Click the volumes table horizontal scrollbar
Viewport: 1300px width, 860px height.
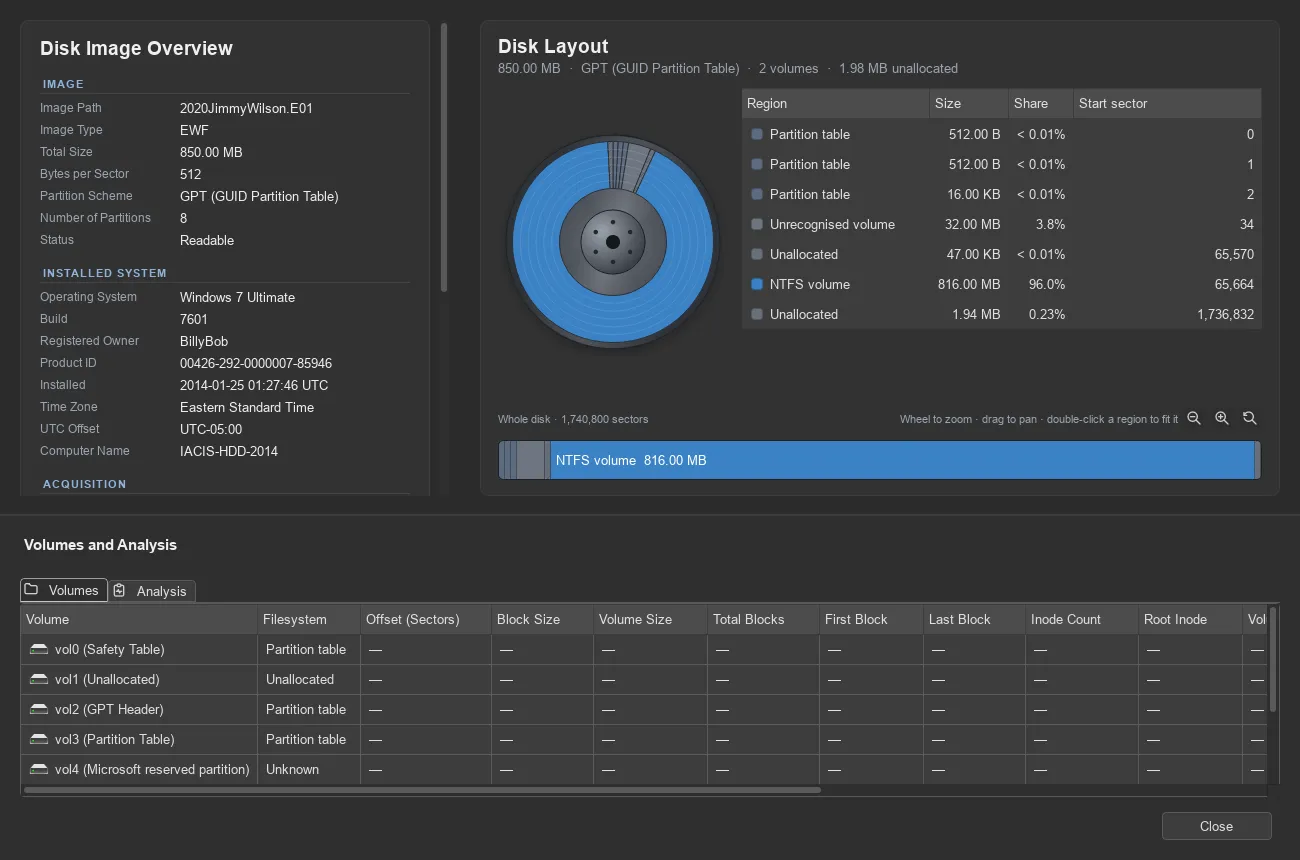pyautogui.click(x=422, y=790)
